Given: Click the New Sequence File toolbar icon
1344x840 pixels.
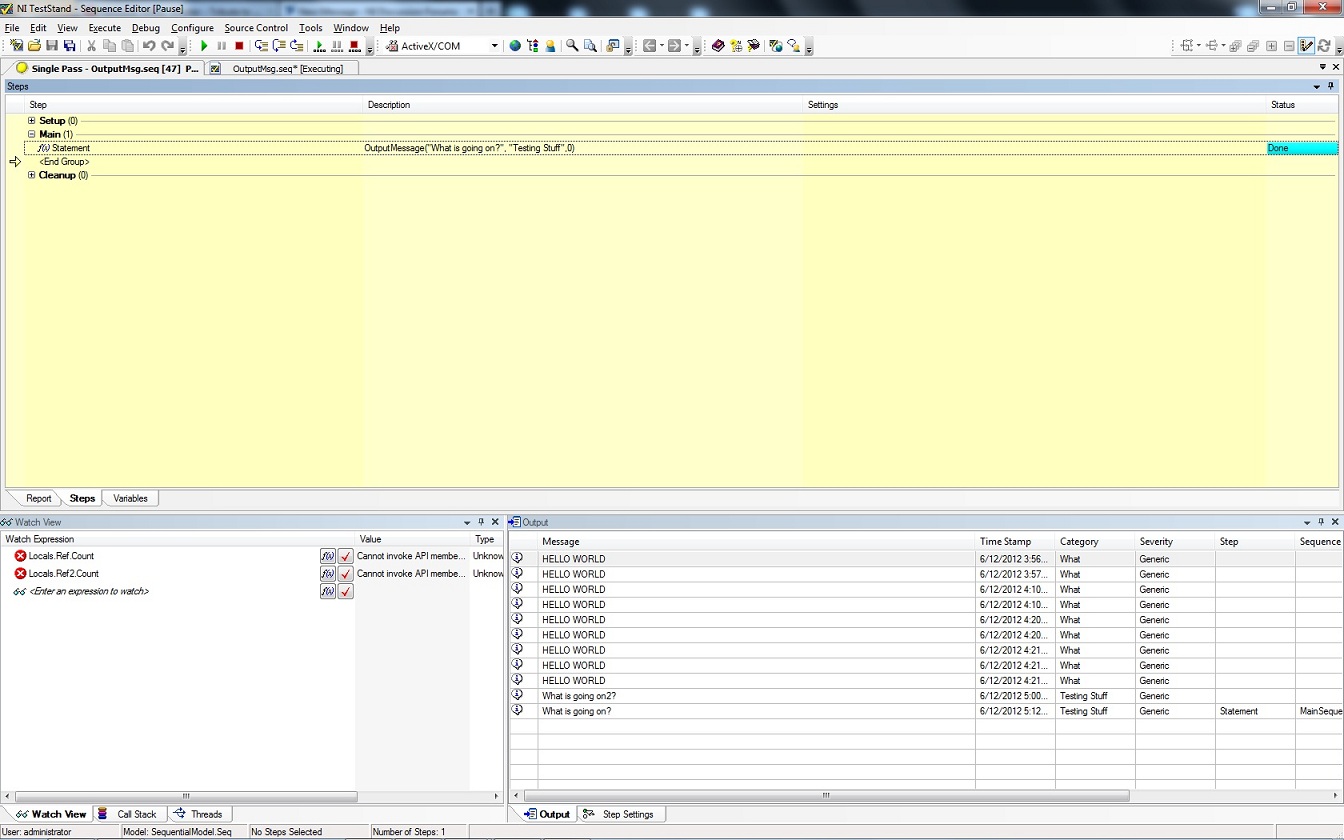Looking at the screenshot, I should pos(16,46).
